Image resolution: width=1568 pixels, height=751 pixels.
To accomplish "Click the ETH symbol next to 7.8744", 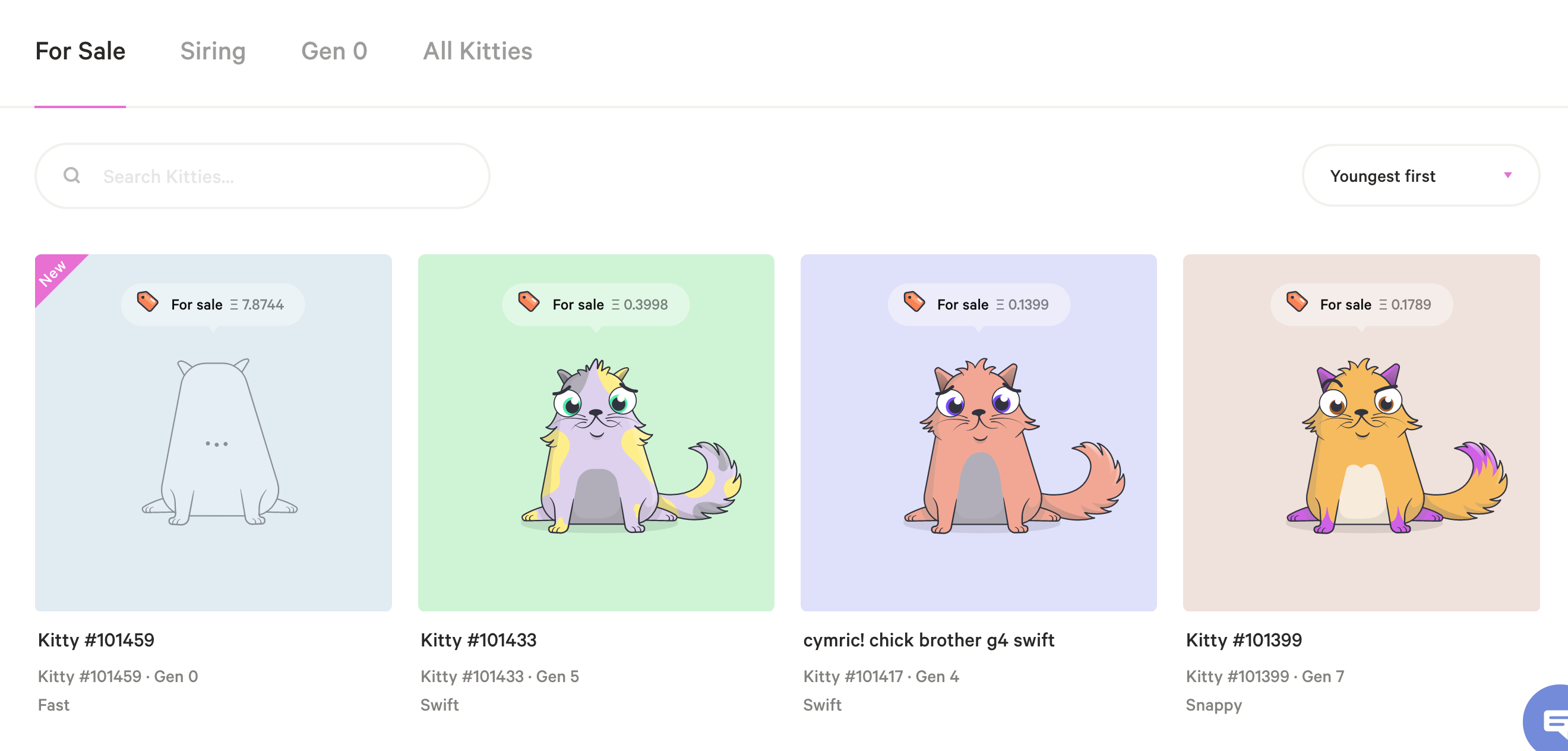I will (235, 305).
